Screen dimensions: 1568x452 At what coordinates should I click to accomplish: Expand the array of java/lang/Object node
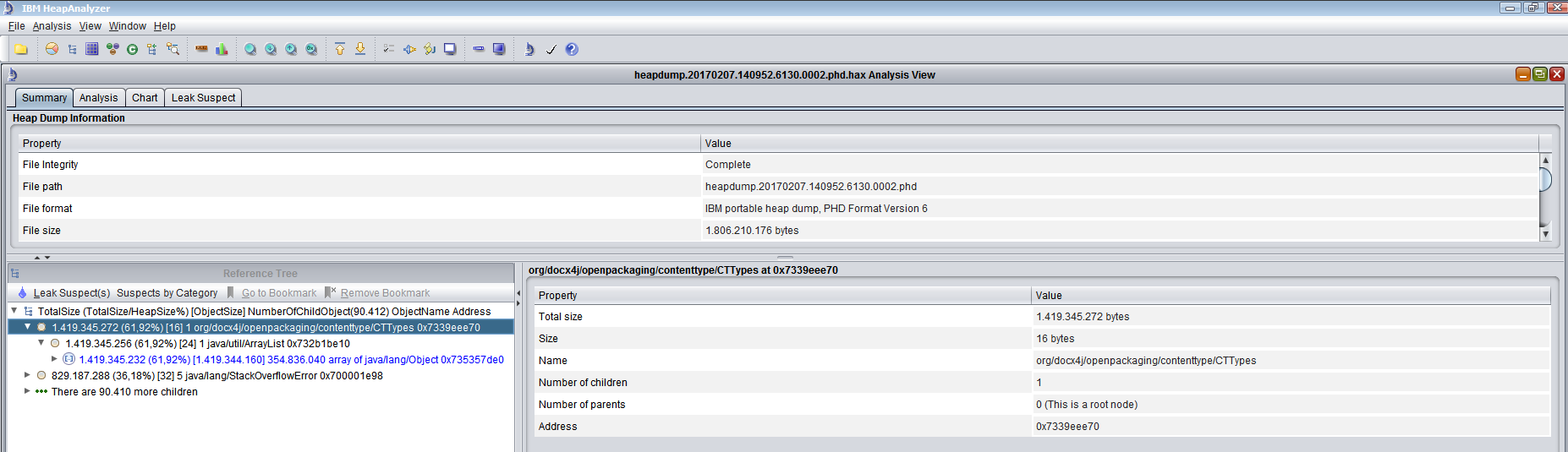pyautogui.click(x=54, y=359)
